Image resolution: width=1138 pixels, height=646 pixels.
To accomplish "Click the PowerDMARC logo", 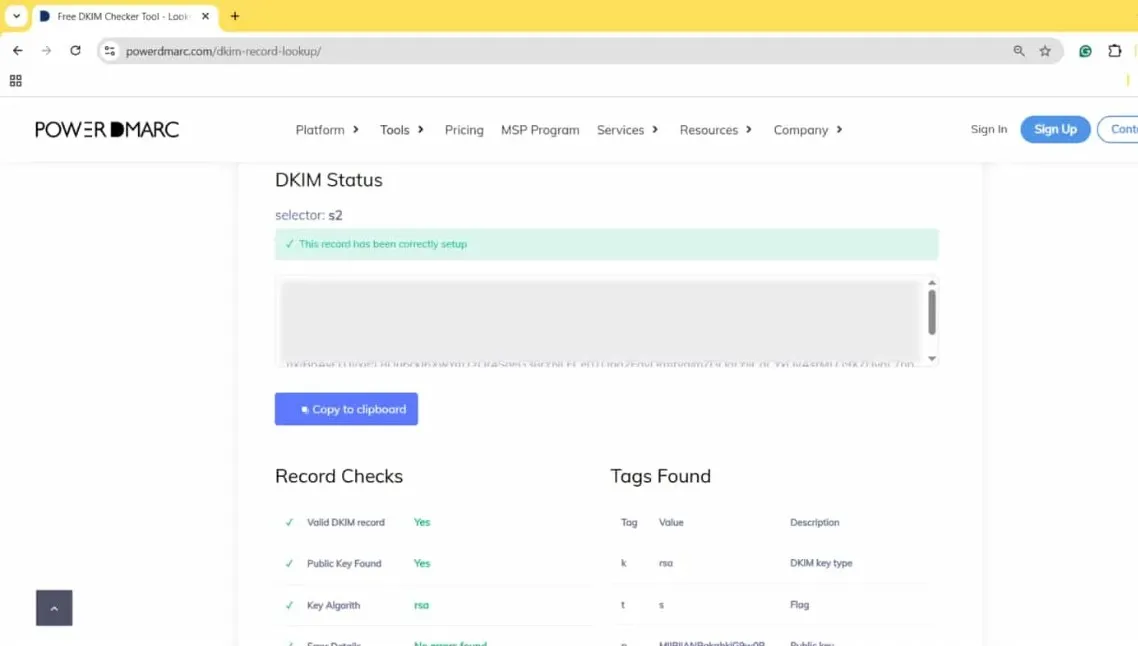I will tap(106, 129).
